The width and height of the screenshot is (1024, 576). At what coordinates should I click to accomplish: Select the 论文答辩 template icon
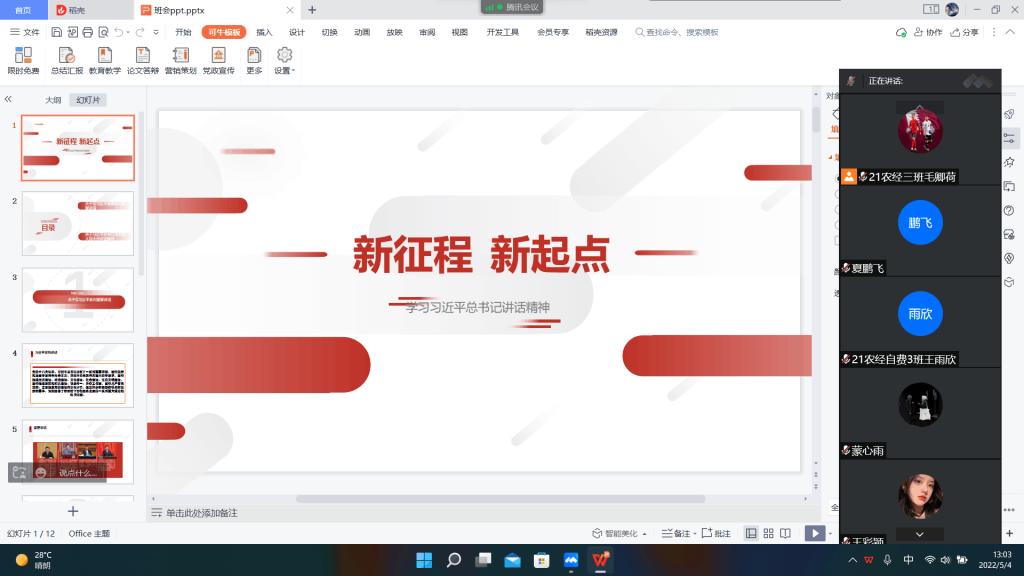(142, 58)
